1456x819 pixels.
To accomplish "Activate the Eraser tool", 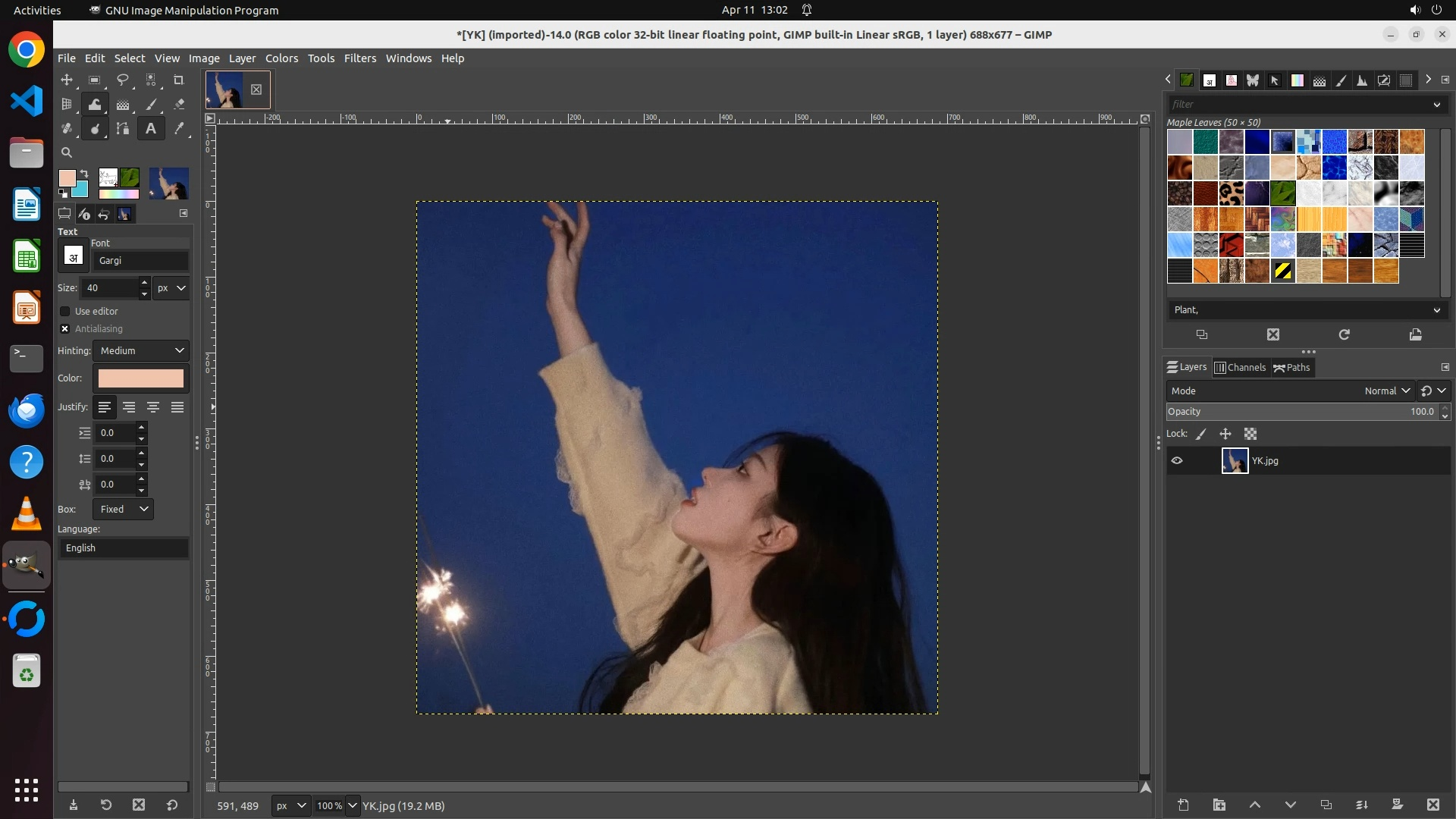I will (x=179, y=105).
